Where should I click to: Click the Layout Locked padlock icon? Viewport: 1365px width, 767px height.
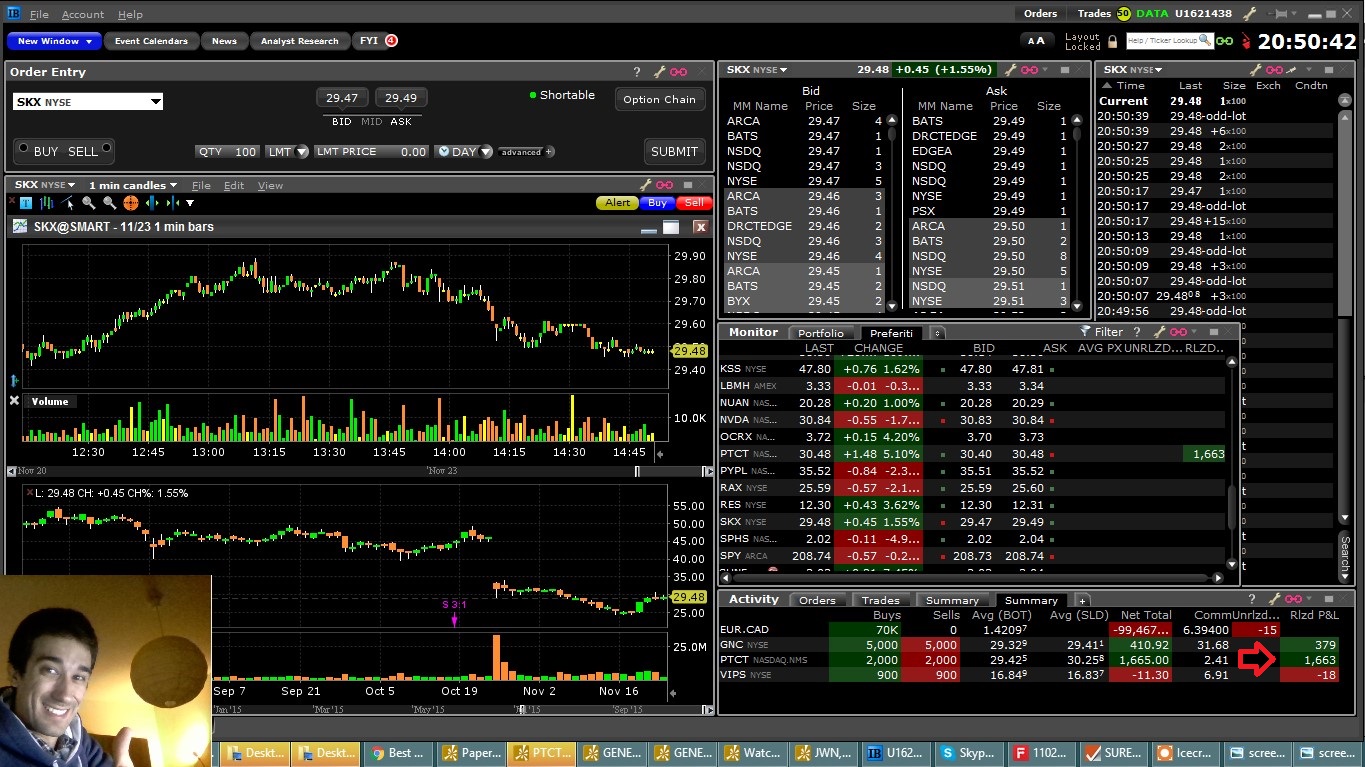(1112, 42)
